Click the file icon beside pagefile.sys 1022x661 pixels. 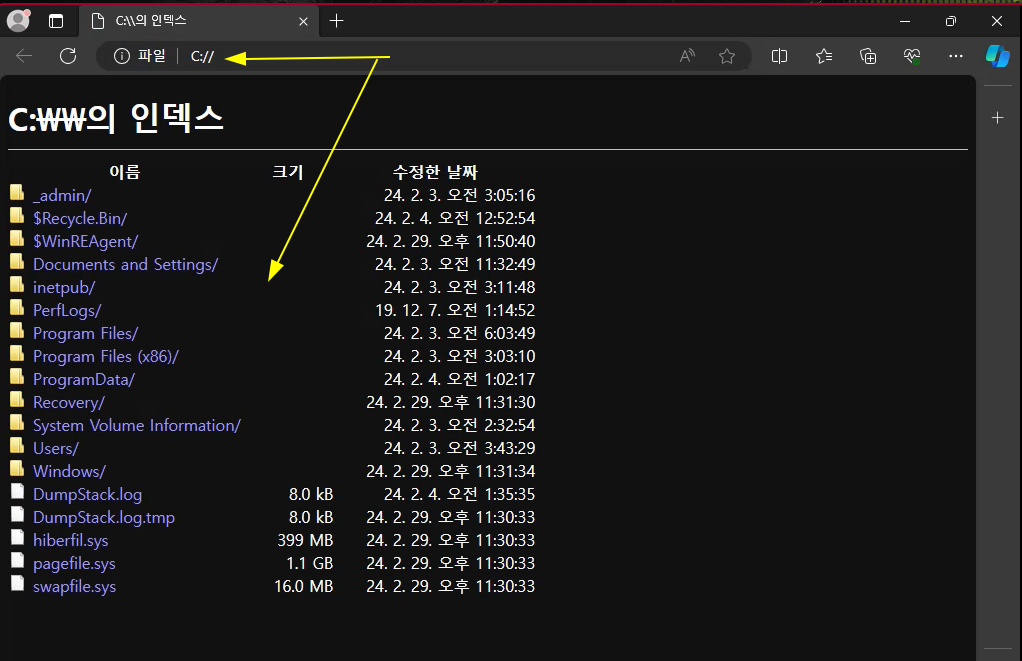[18, 561]
